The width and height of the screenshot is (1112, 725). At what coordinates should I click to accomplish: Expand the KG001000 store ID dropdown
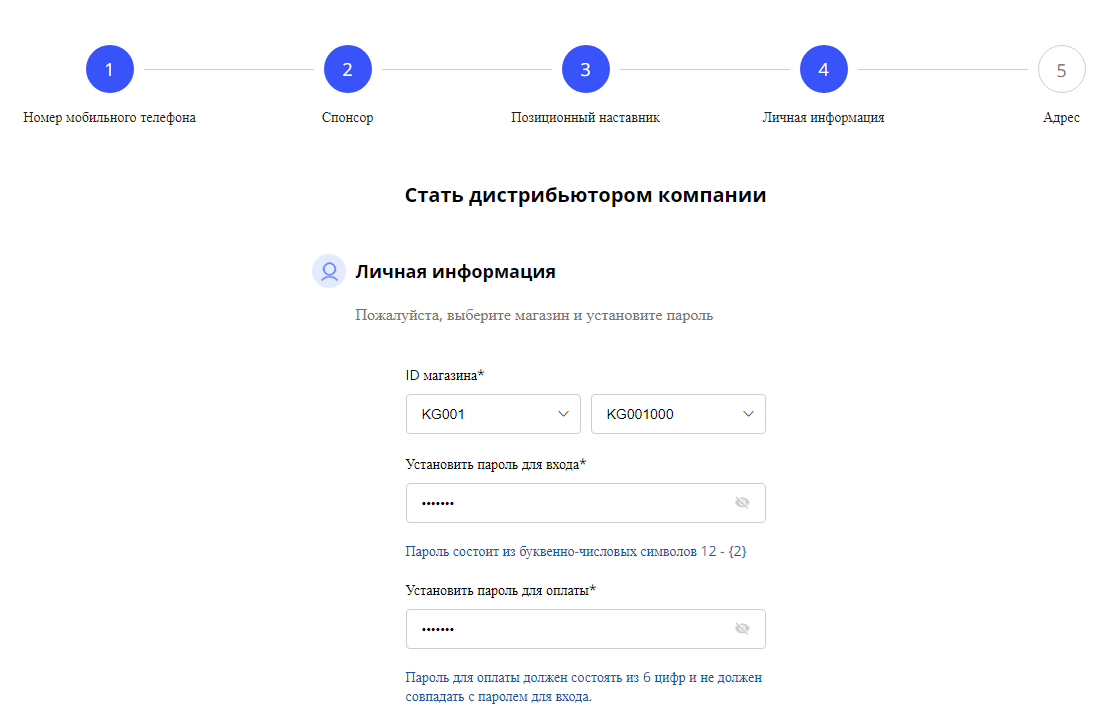click(678, 414)
